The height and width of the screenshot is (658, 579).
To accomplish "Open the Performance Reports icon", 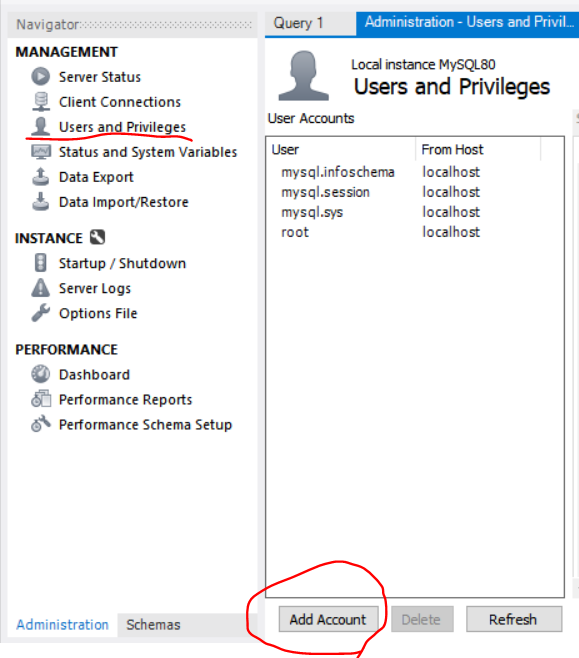I will (x=41, y=399).
